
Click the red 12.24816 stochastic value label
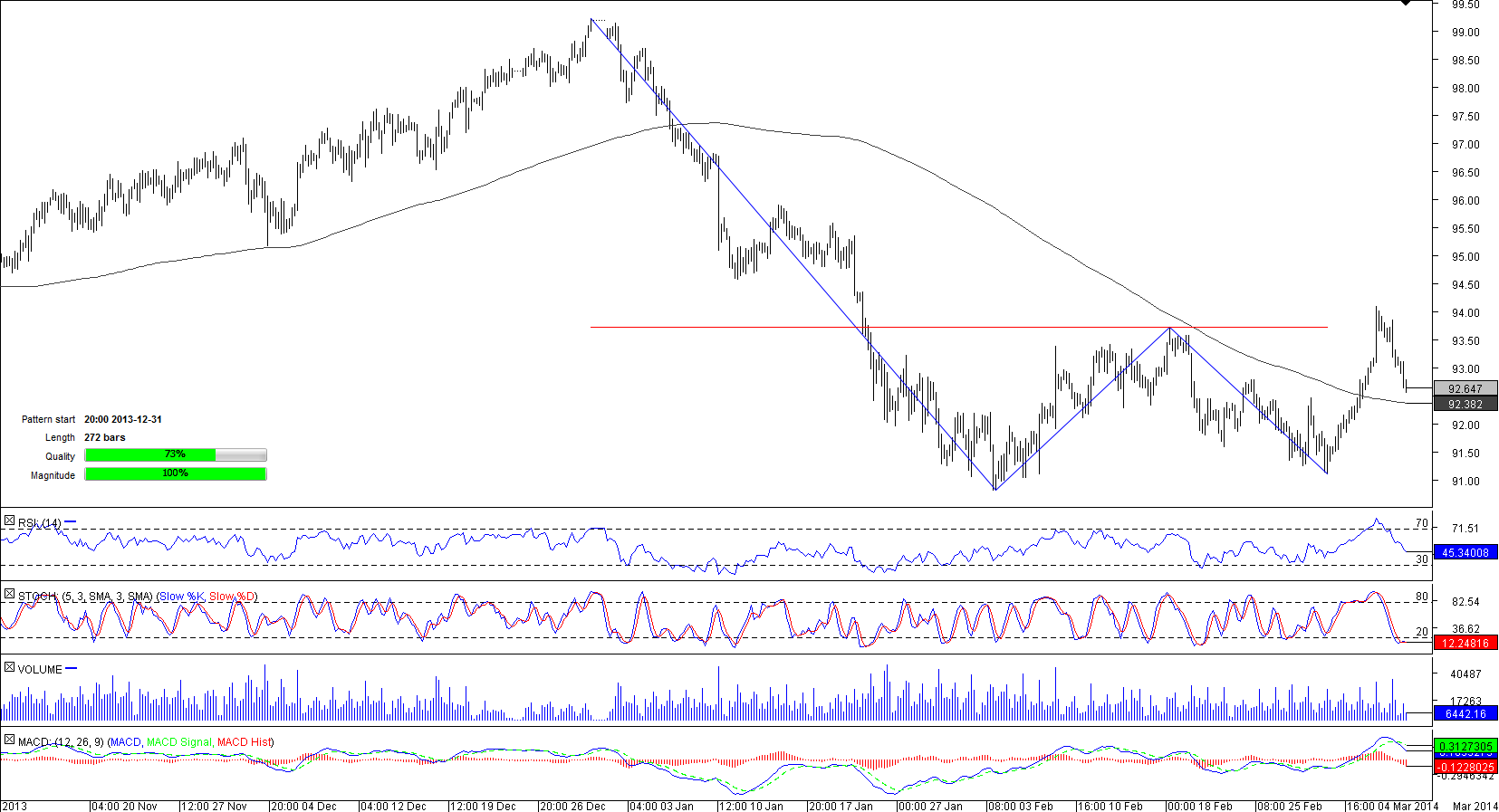[1465, 644]
